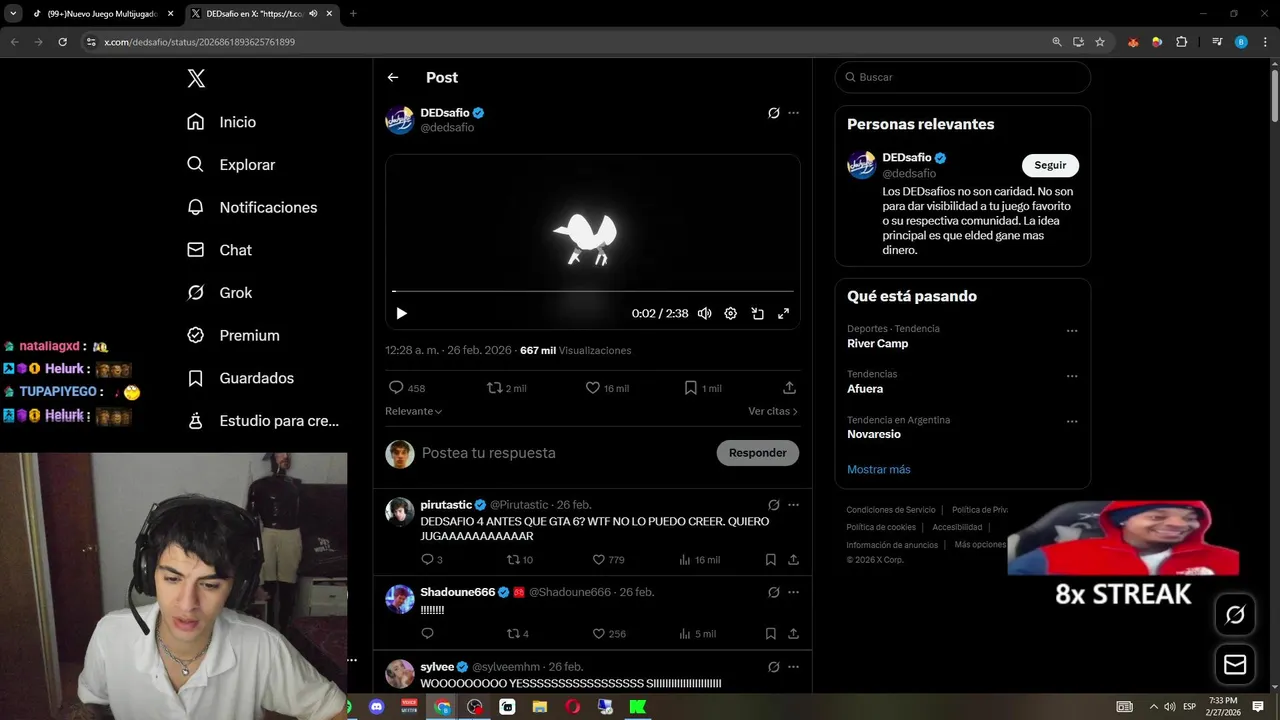Like pirutastic's reply (779)
Viewport: 1280px width, 720px height.
[608, 560]
